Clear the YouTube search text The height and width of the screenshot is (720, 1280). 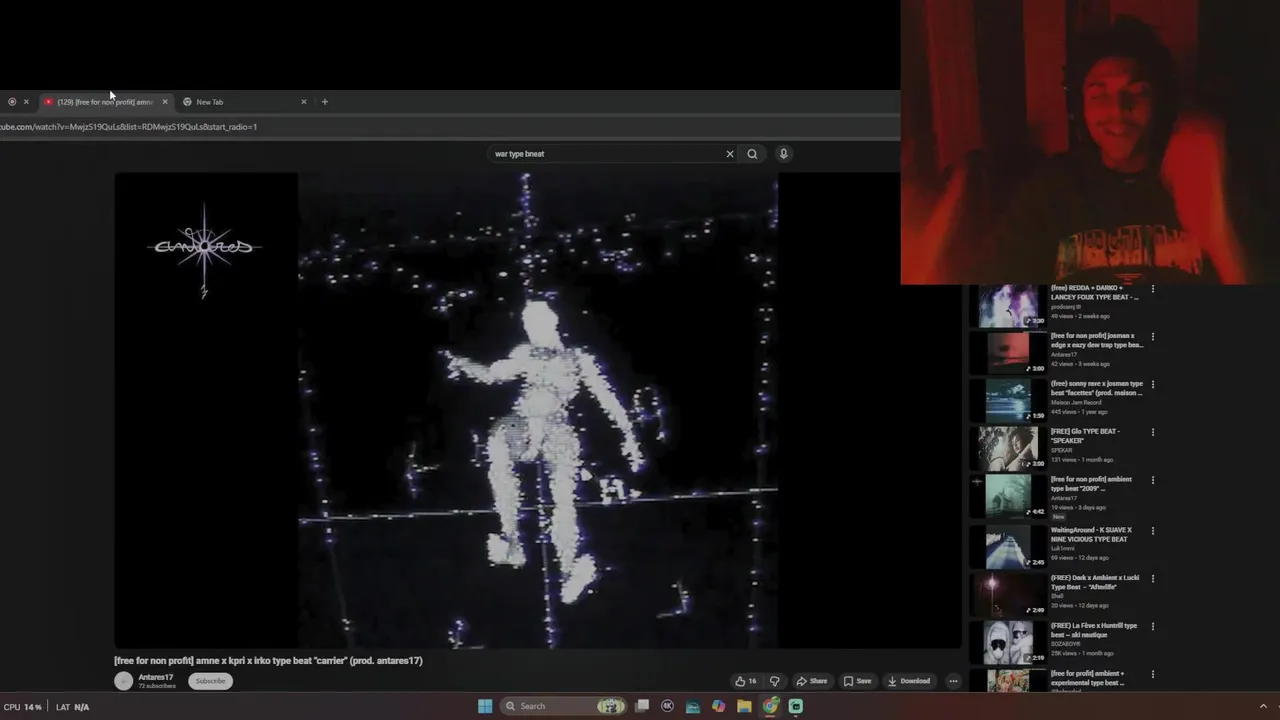(x=730, y=154)
